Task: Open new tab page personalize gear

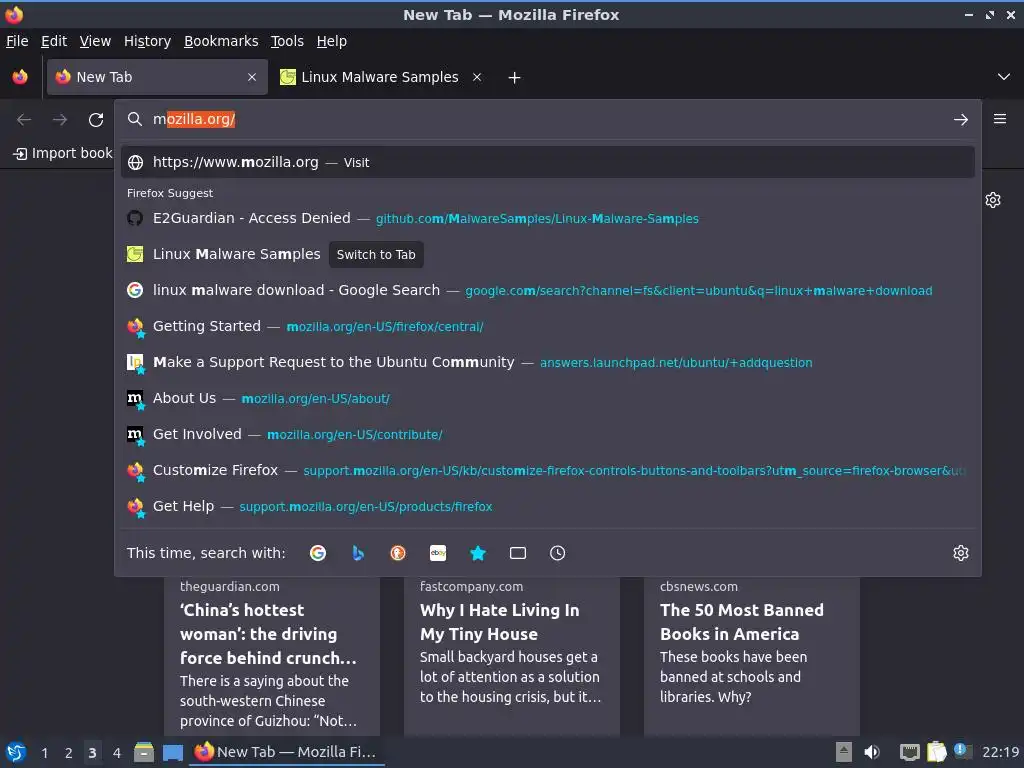Action: (993, 200)
